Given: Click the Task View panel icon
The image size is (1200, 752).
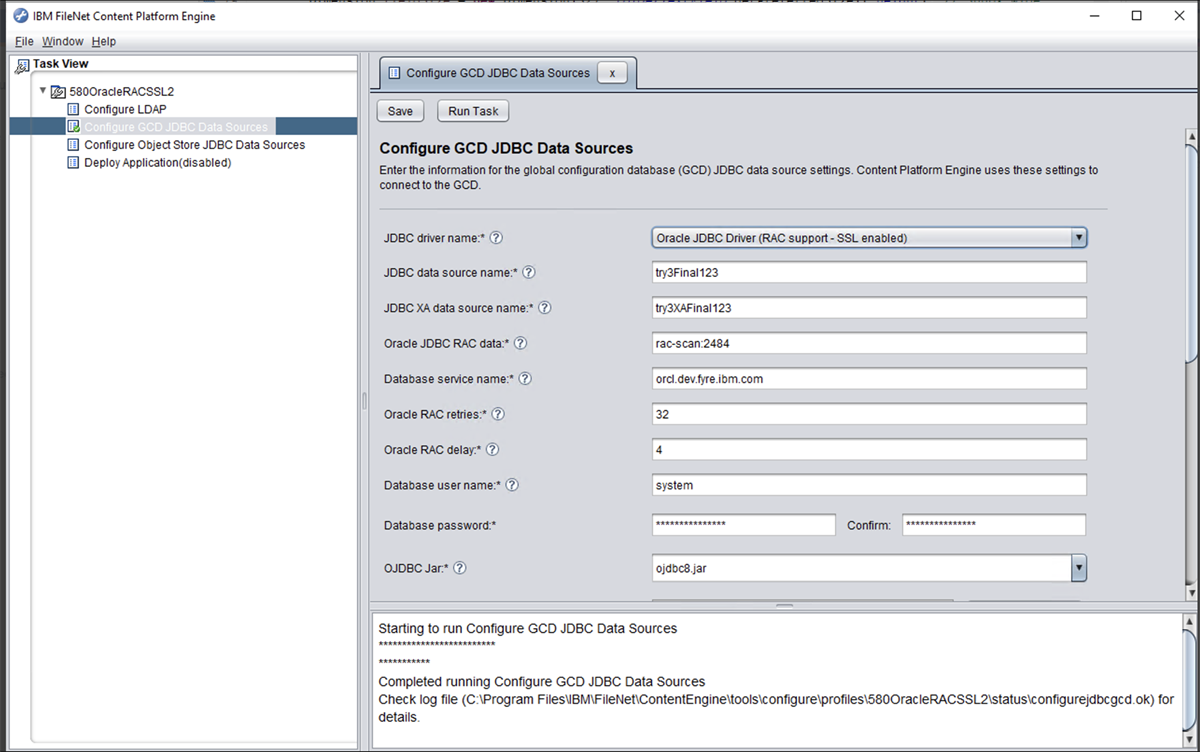Looking at the screenshot, I should (22, 64).
